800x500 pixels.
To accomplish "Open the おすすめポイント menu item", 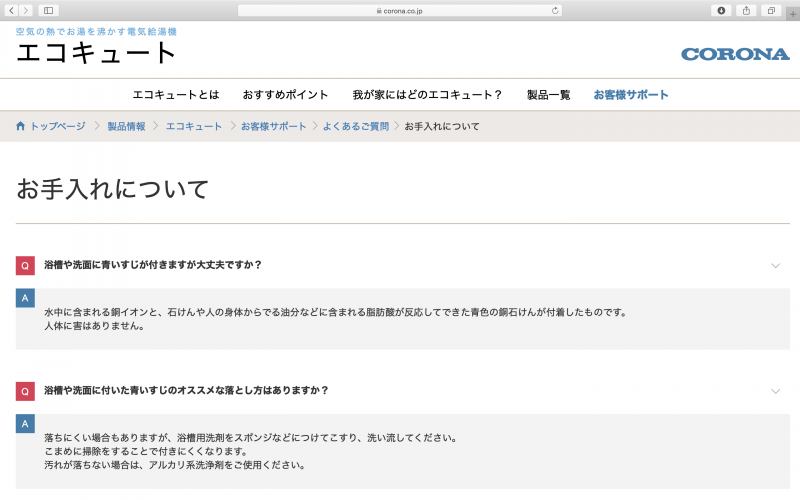I will [x=285, y=95].
